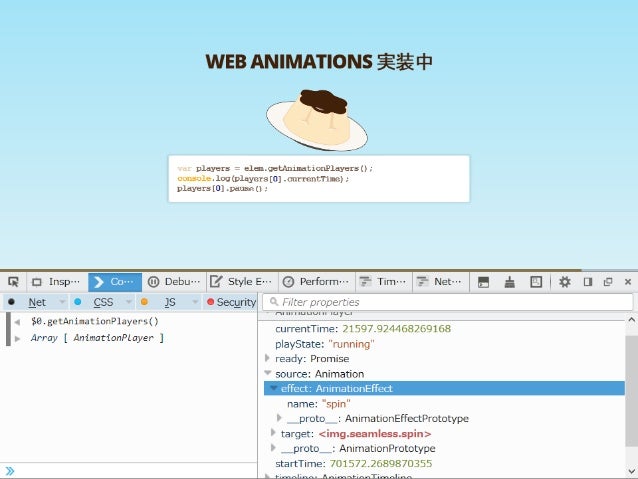
Task: Select the name: "spin" property
Action: (x=444, y=404)
